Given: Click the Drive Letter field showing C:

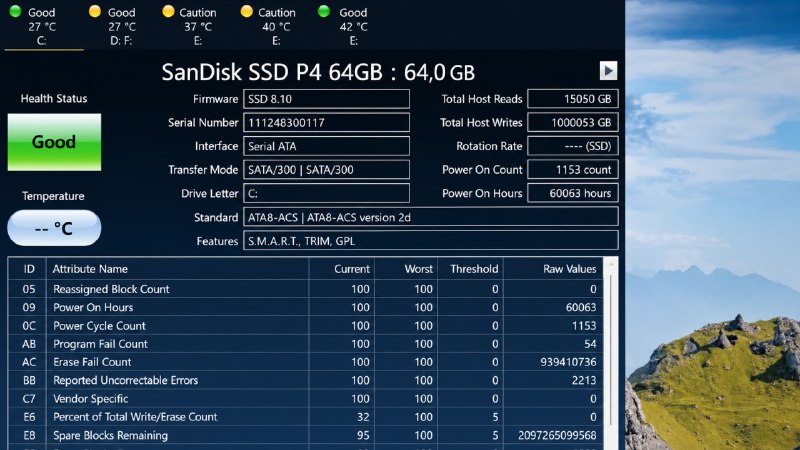Looking at the screenshot, I should (327, 193).
